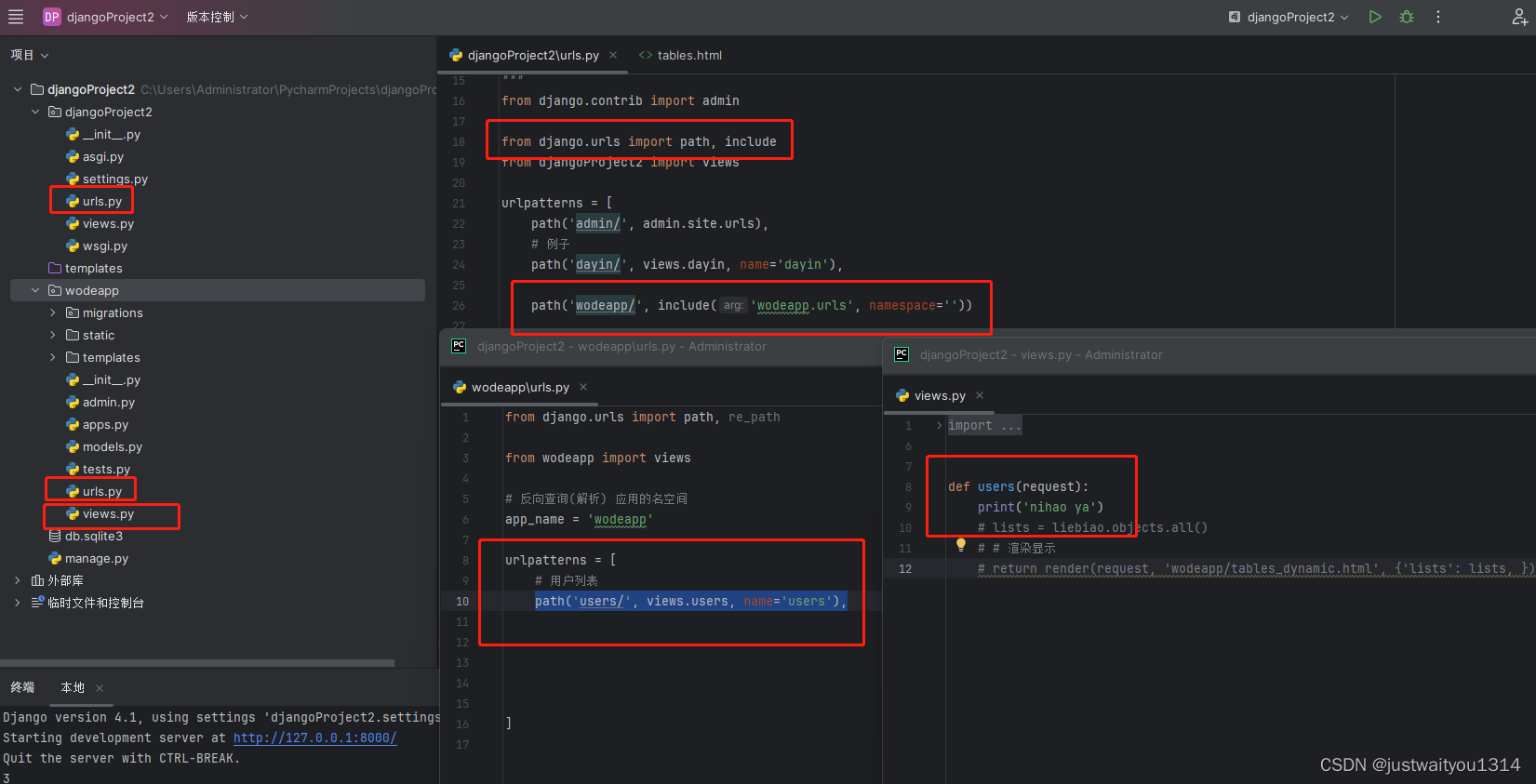Open the More actions three-dot menu
Viewport: 1536px width, 784px height.
(1438, 17)
